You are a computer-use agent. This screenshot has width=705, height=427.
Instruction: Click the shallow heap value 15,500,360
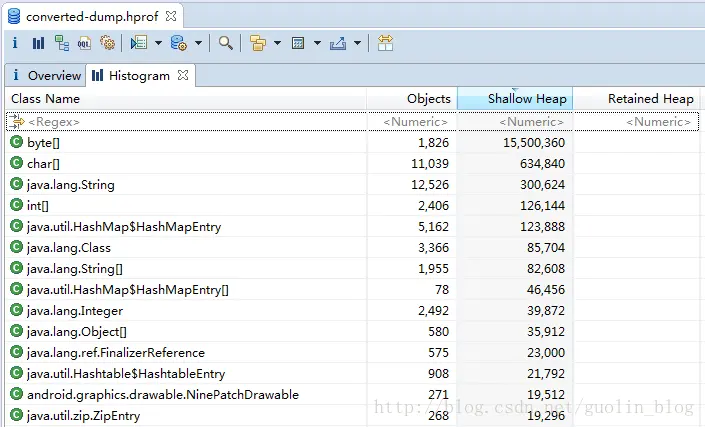point(534,143)
